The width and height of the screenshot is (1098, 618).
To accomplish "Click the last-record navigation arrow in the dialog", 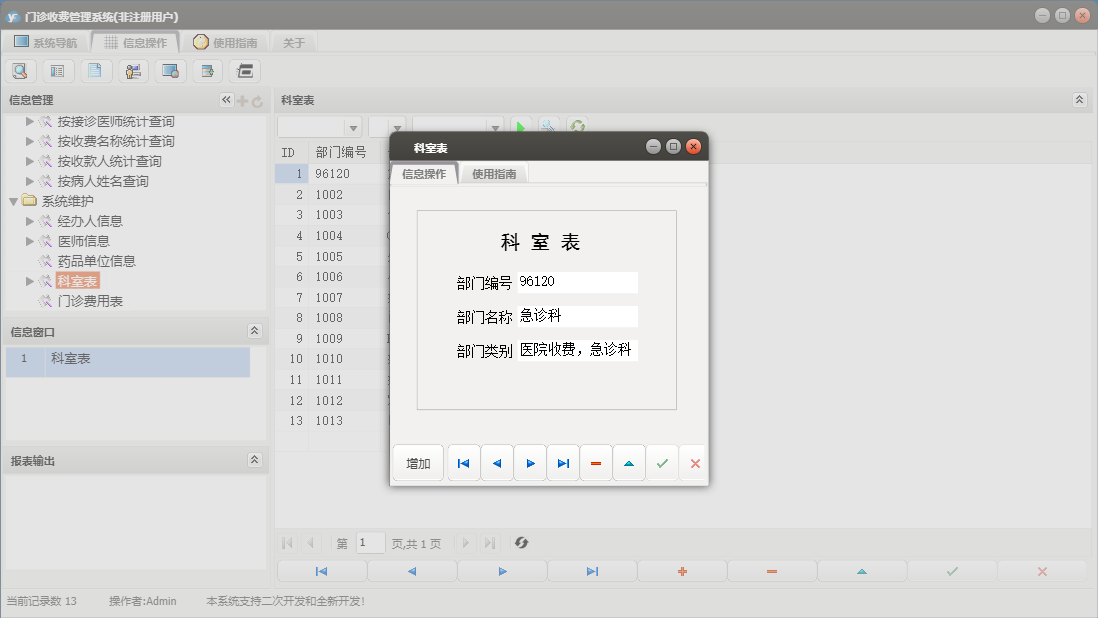I will point(563,462).
